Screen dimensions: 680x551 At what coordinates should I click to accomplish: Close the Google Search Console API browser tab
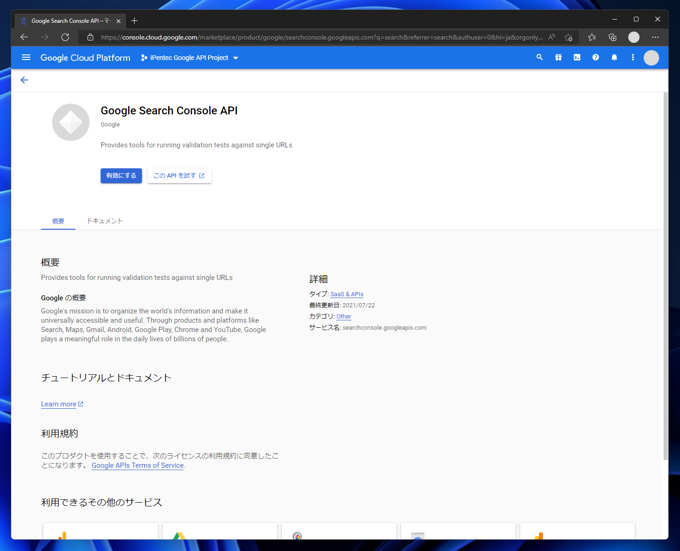coord(118,21)
